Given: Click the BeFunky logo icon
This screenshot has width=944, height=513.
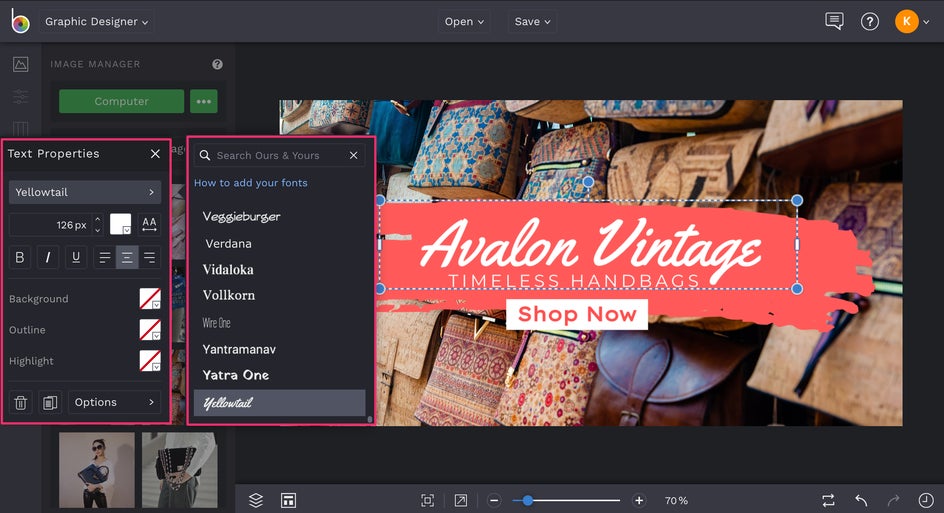Looking at the screenshot, I should click(20, 21).
